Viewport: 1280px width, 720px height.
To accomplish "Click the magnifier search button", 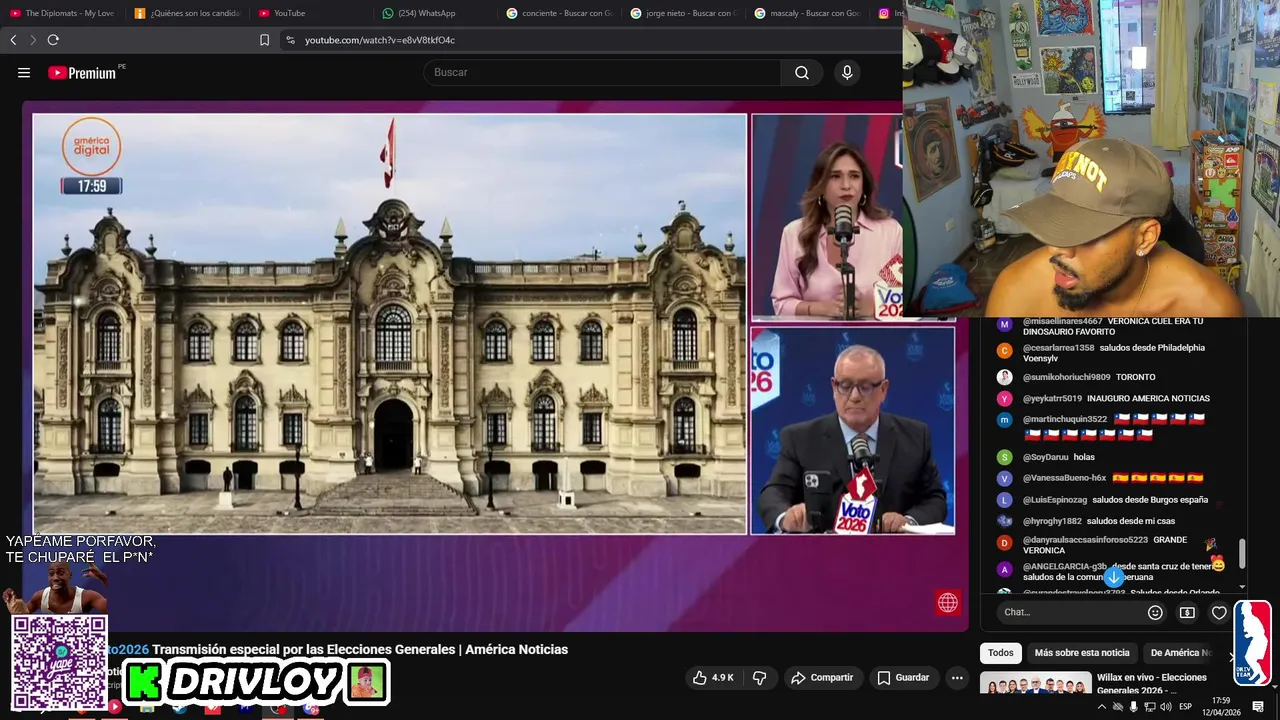I will pyautogui.click(x=802, y=72).
